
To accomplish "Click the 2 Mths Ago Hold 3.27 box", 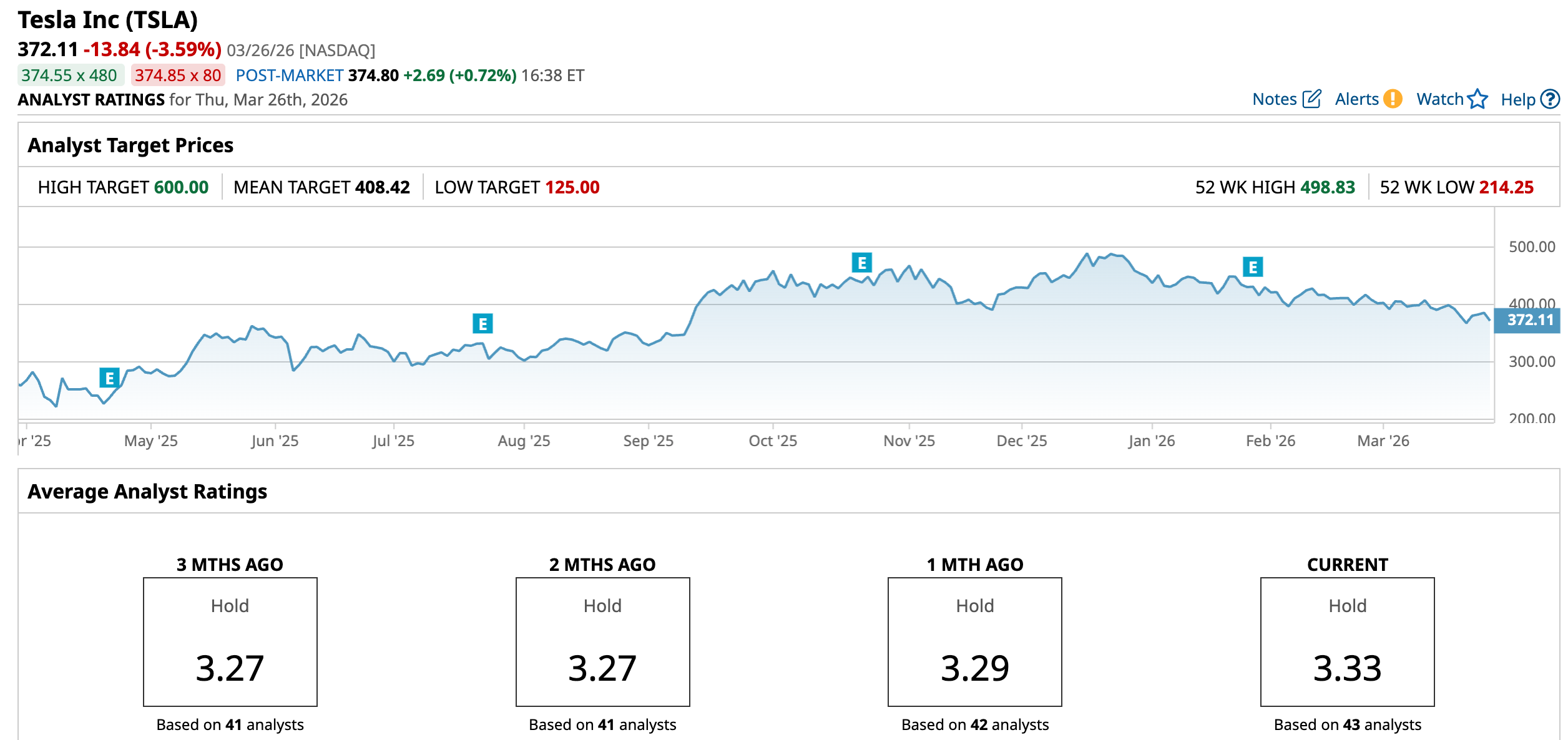I will tap(602, 641).
